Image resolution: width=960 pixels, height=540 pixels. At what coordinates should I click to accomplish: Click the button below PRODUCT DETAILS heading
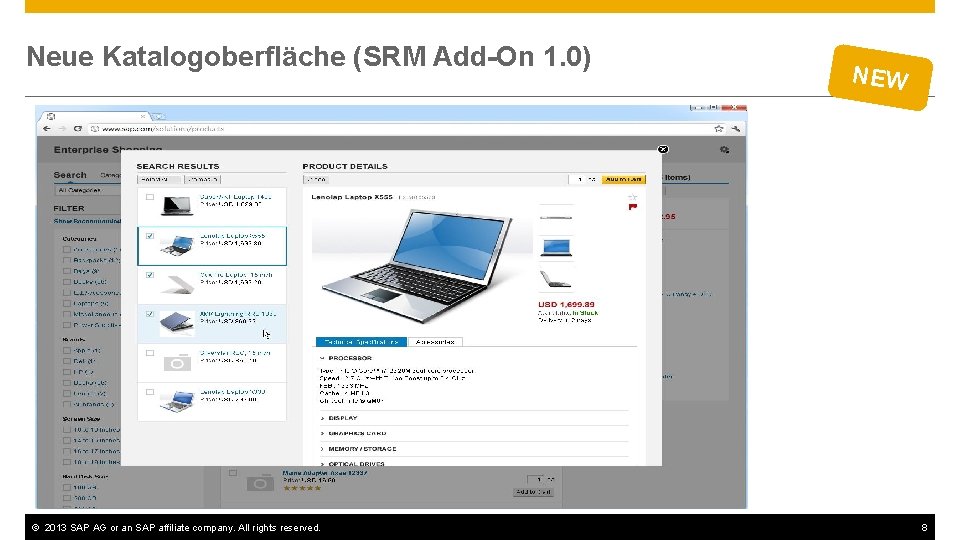tap(317, 179)
